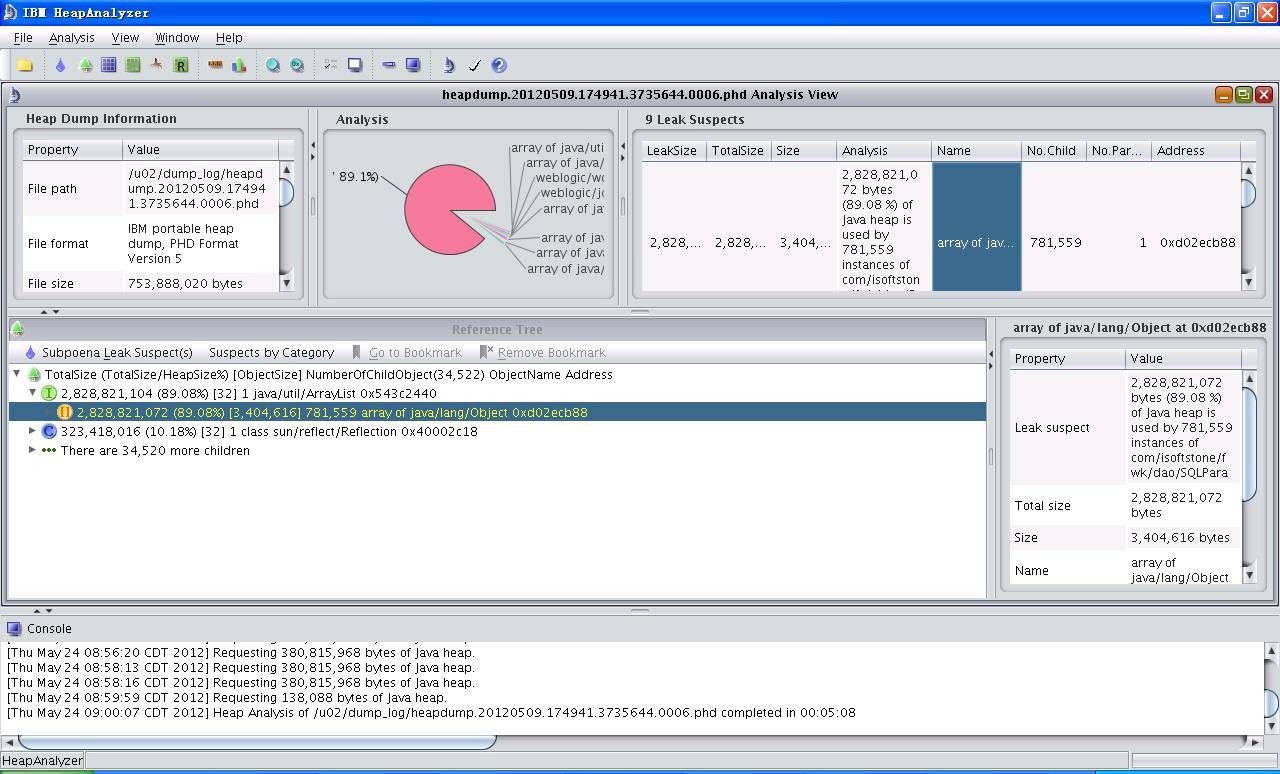Click the green I icon of ArrayList node

49,393
